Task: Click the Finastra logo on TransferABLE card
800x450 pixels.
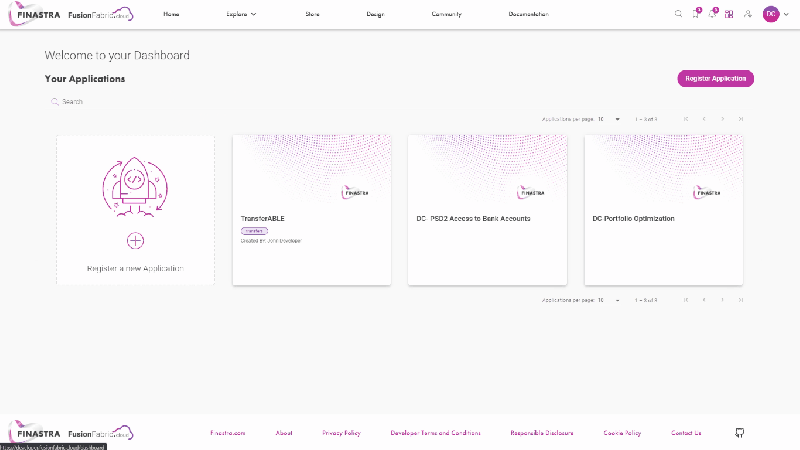Action: [355, 192]
